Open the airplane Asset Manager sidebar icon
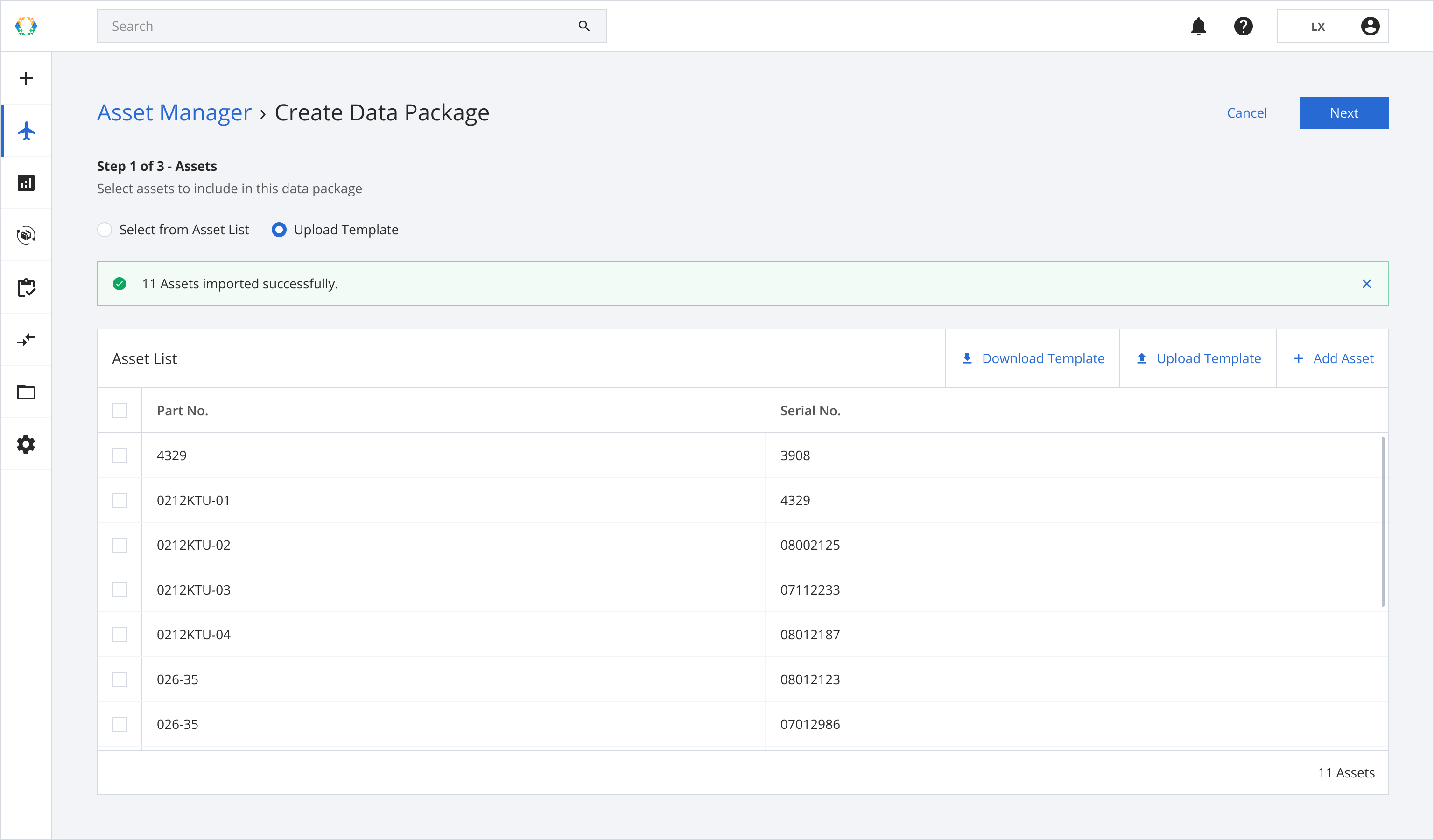 [26, 131]
